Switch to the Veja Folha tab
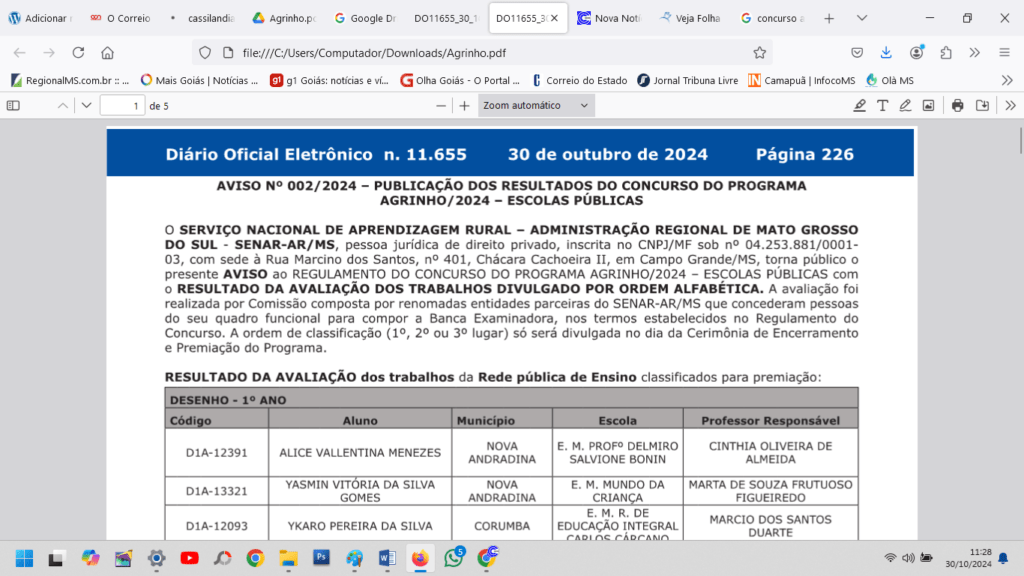 point(690,18)
